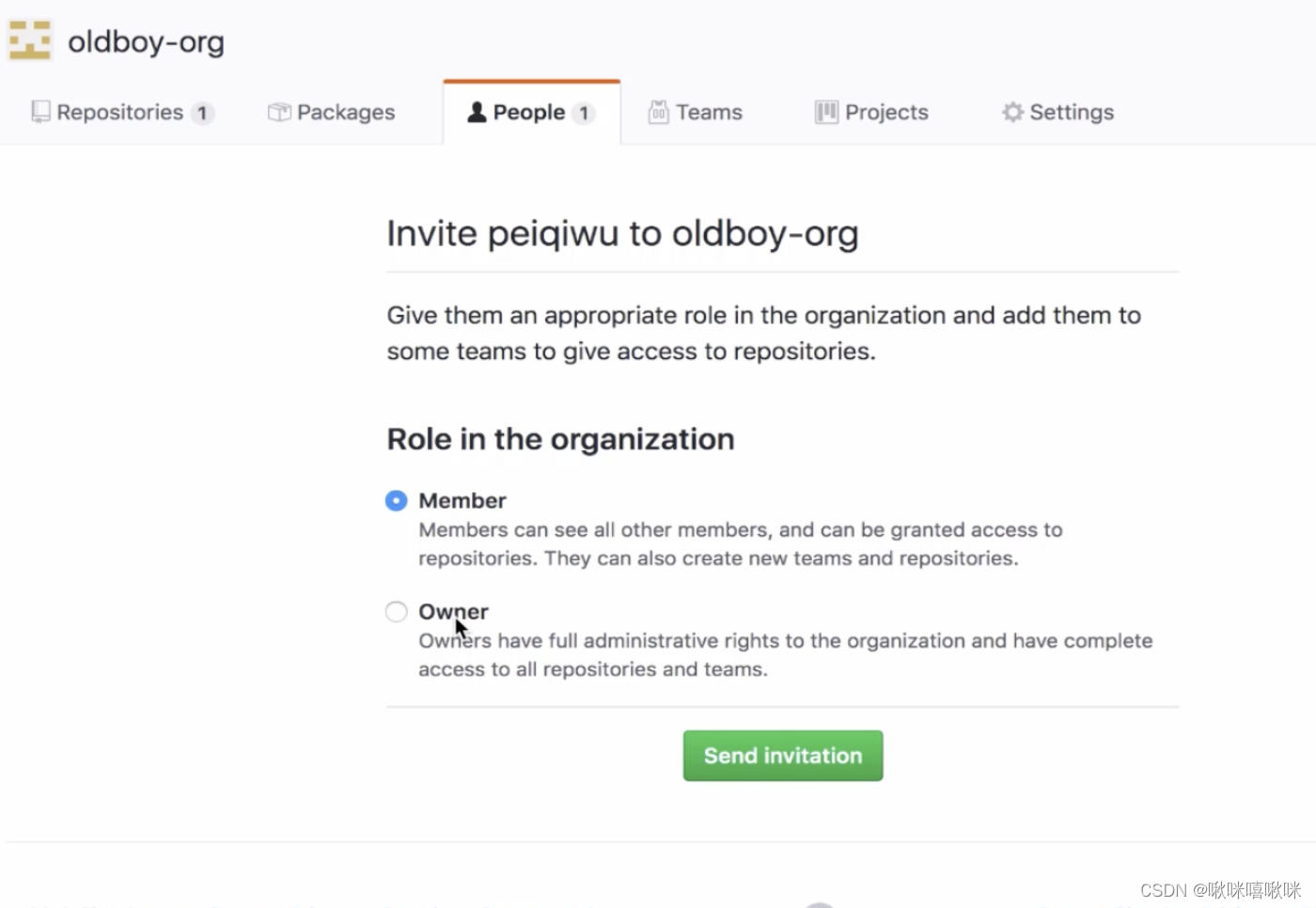Click the Teams jersey icon
The height and width of the screenshot is (908, 1316).
coord(659,112)
